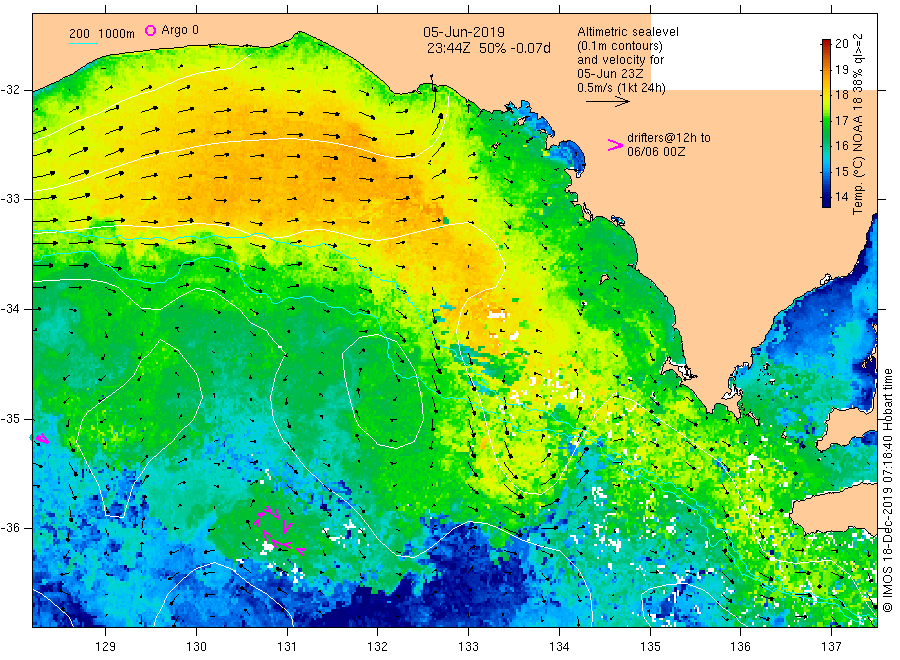Click the '06/06 00Z' text
900x660 pixels.
click(656, 152)
